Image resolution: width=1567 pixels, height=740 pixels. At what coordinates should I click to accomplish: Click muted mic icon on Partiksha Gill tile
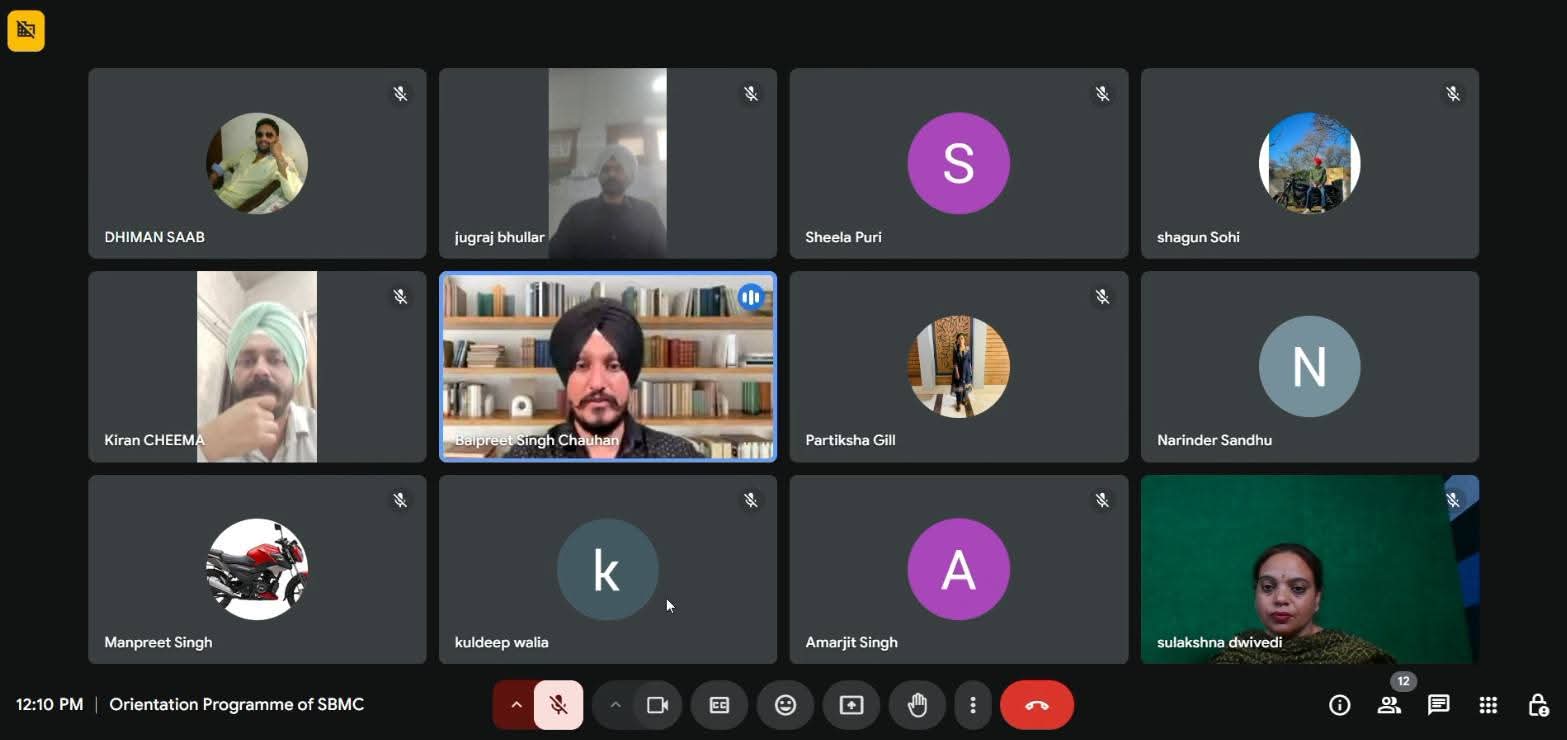click(1102, 296)
